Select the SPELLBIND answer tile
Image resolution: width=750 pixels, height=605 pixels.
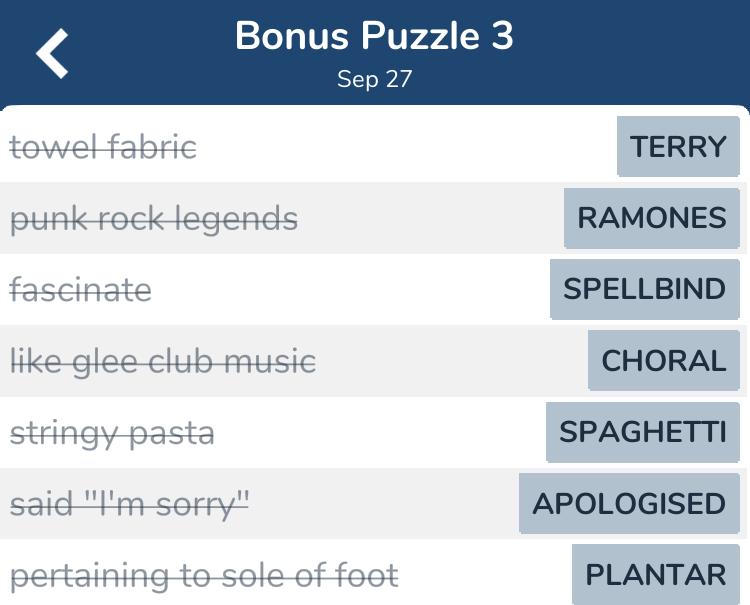tap(644, 289)
